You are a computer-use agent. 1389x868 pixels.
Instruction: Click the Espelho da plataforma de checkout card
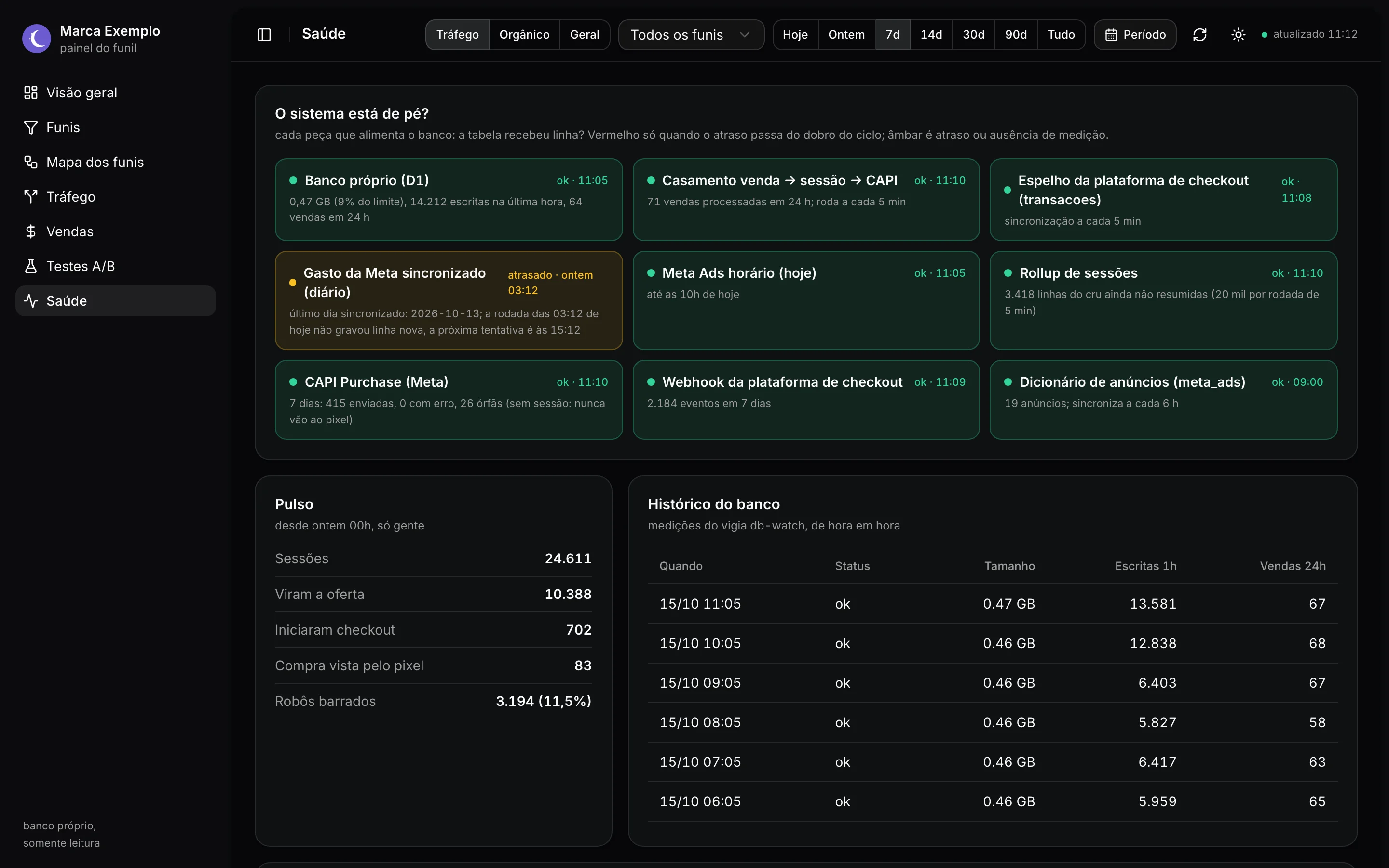tap(1163, 199)
